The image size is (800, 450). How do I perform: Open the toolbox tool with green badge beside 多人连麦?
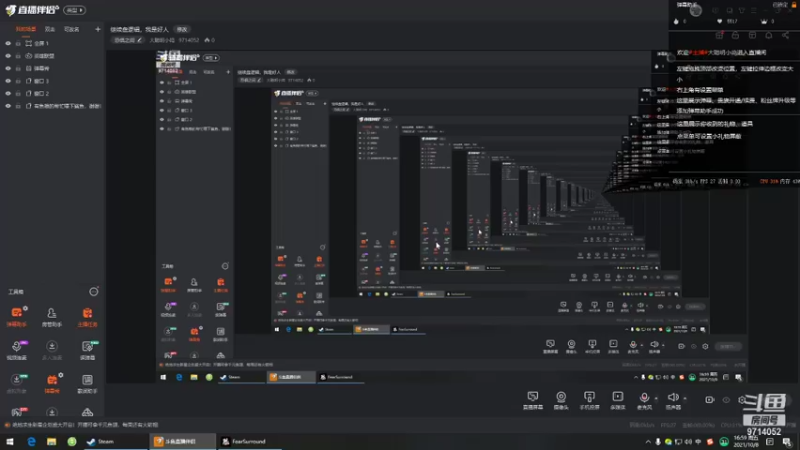[x=87, y=349]
